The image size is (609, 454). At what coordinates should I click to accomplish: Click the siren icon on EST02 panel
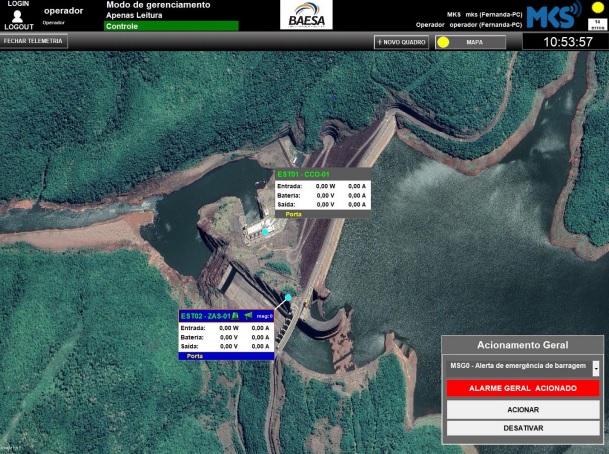point(235,316)
